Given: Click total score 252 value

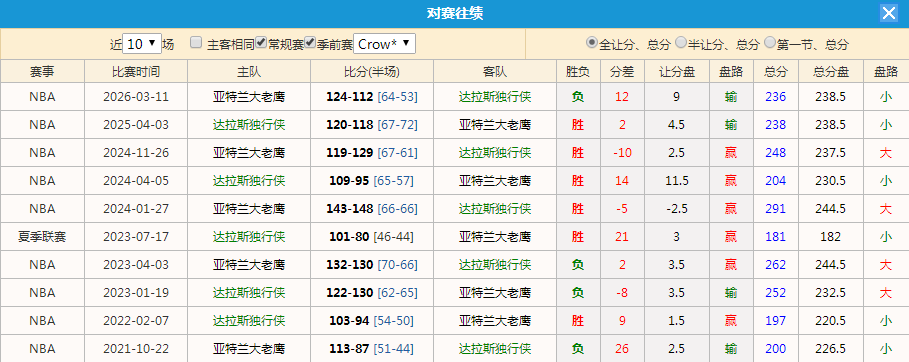Looking at the screenshot, I should click(x=775, y=292).
